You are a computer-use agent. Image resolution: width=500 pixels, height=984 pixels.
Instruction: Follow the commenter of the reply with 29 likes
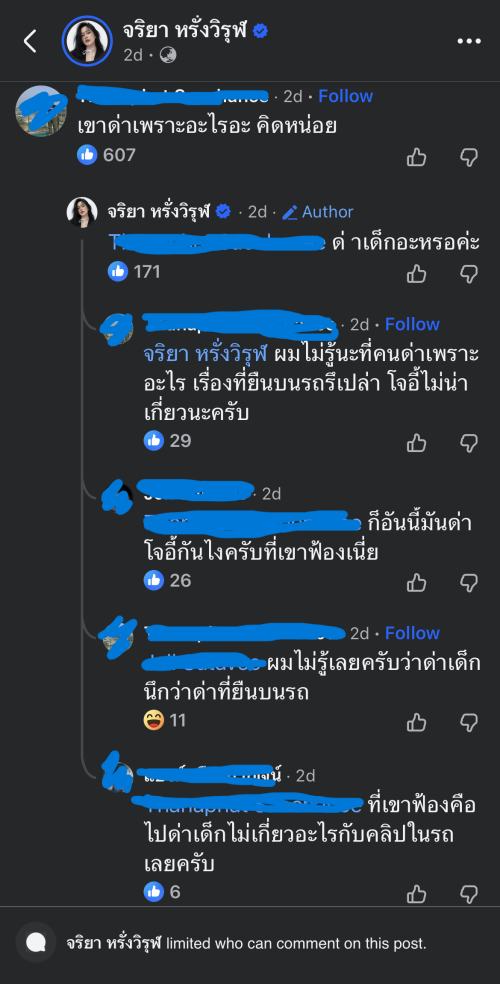[x=412, y=324]
